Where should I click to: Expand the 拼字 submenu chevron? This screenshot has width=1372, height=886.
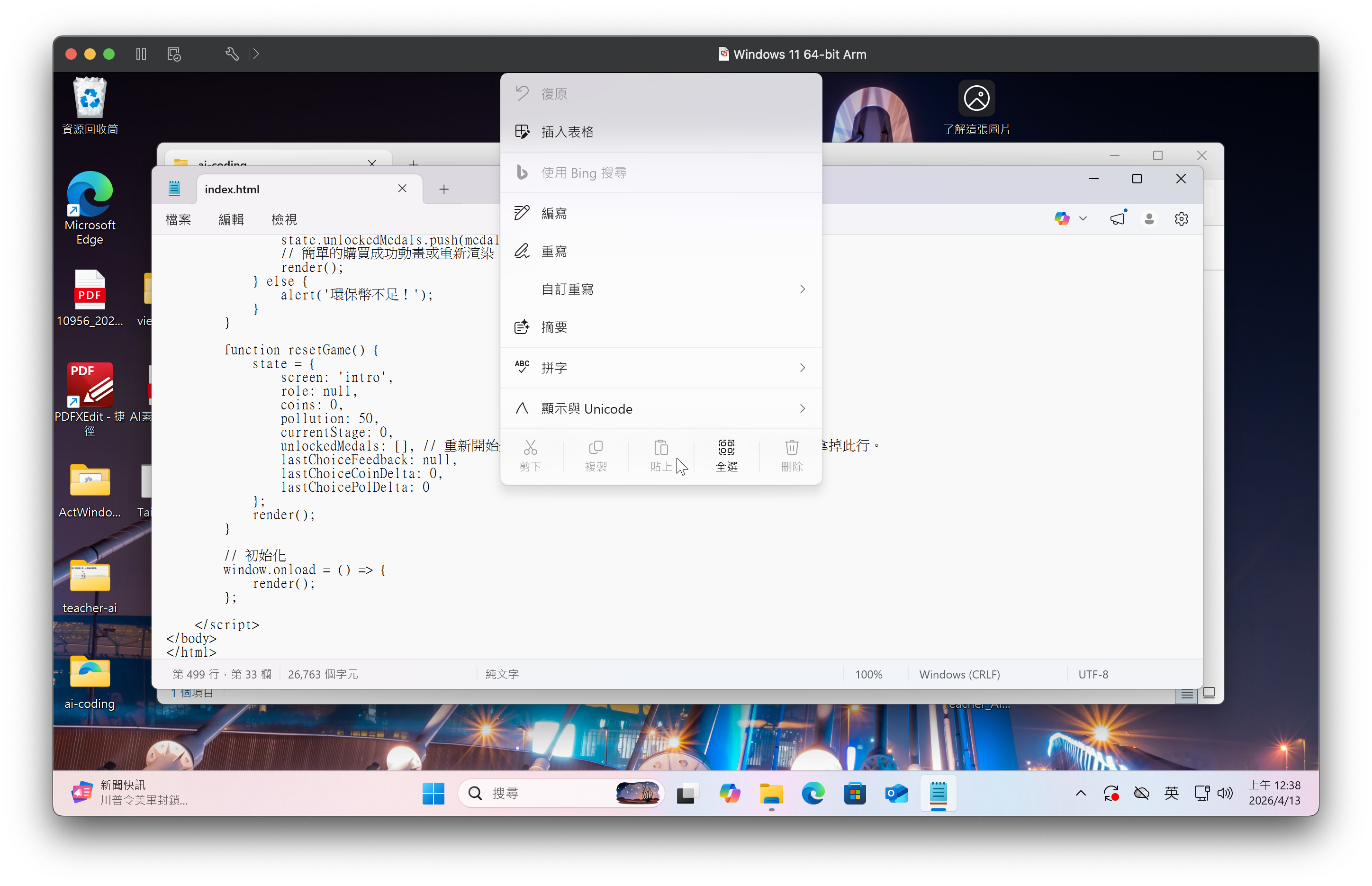(x=802, y=368)
